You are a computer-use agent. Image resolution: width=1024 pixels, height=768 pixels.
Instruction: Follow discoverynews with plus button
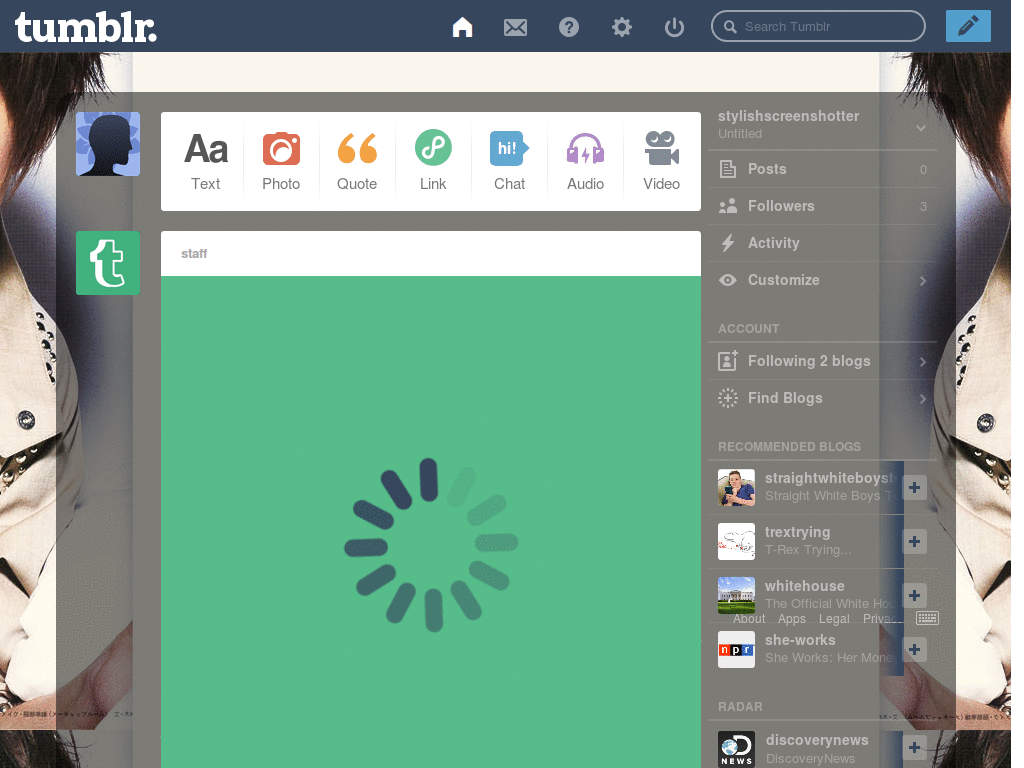tap(914, 748)
